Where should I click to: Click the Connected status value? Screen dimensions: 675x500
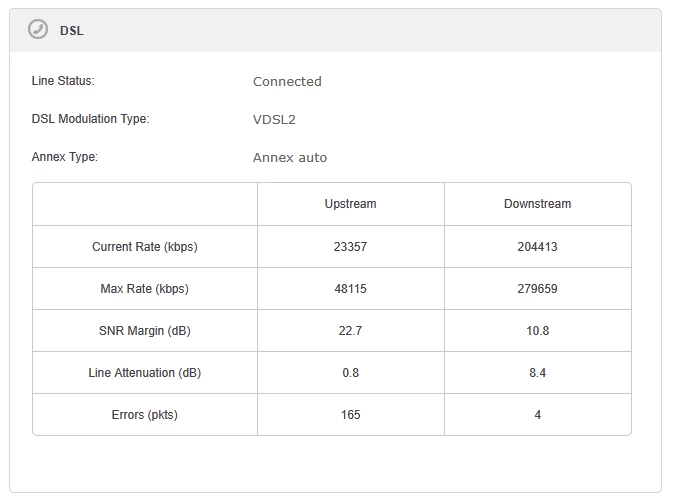tap(287, 82)
